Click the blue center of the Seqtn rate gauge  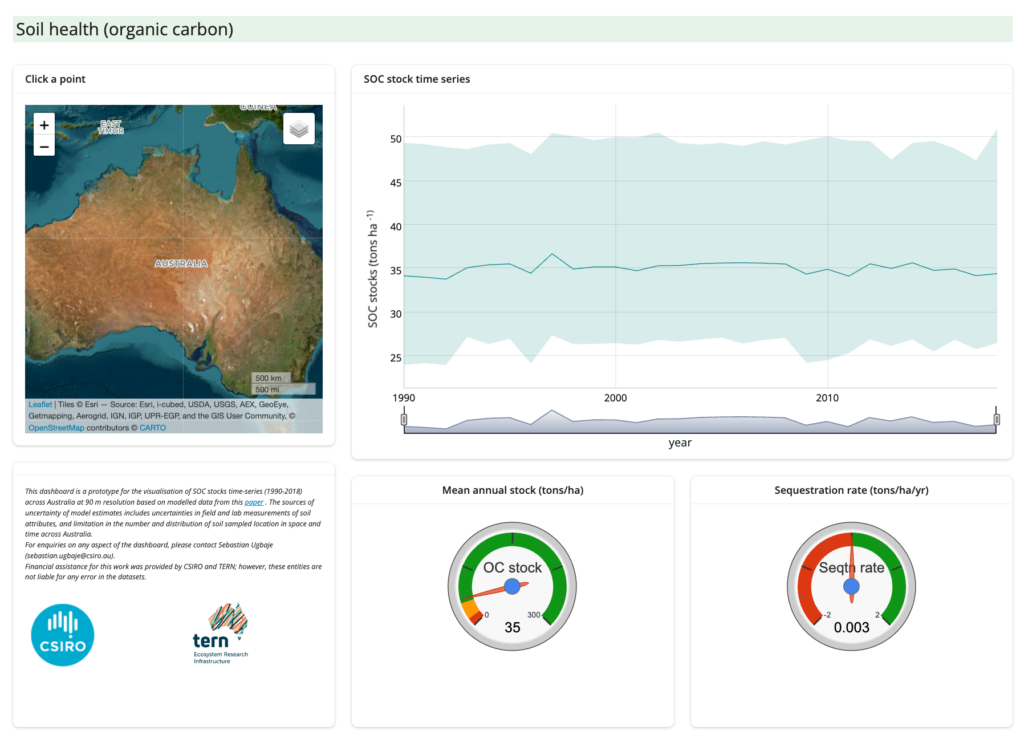click(x=851, y=586)
